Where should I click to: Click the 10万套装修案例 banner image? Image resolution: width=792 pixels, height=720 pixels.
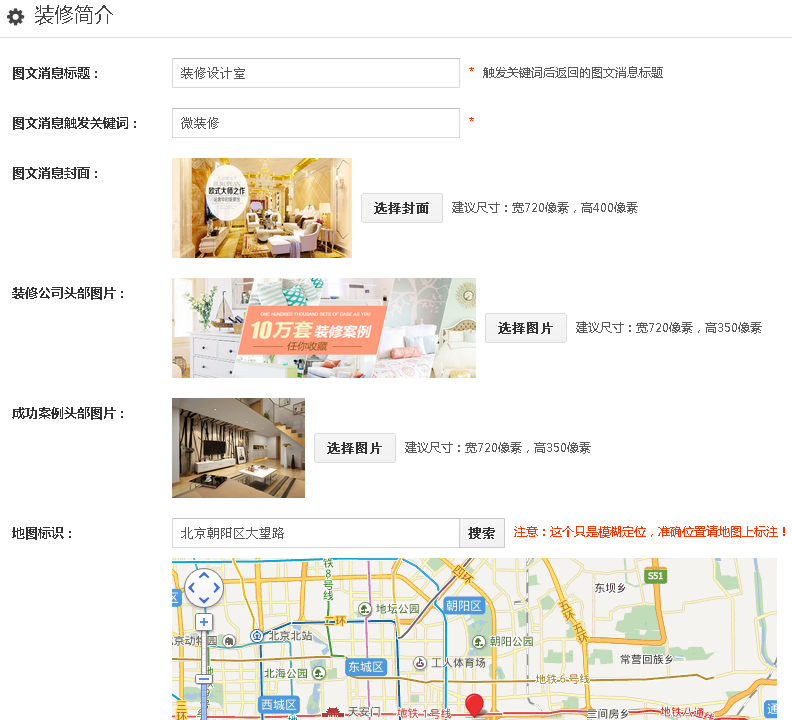(323, 328)
